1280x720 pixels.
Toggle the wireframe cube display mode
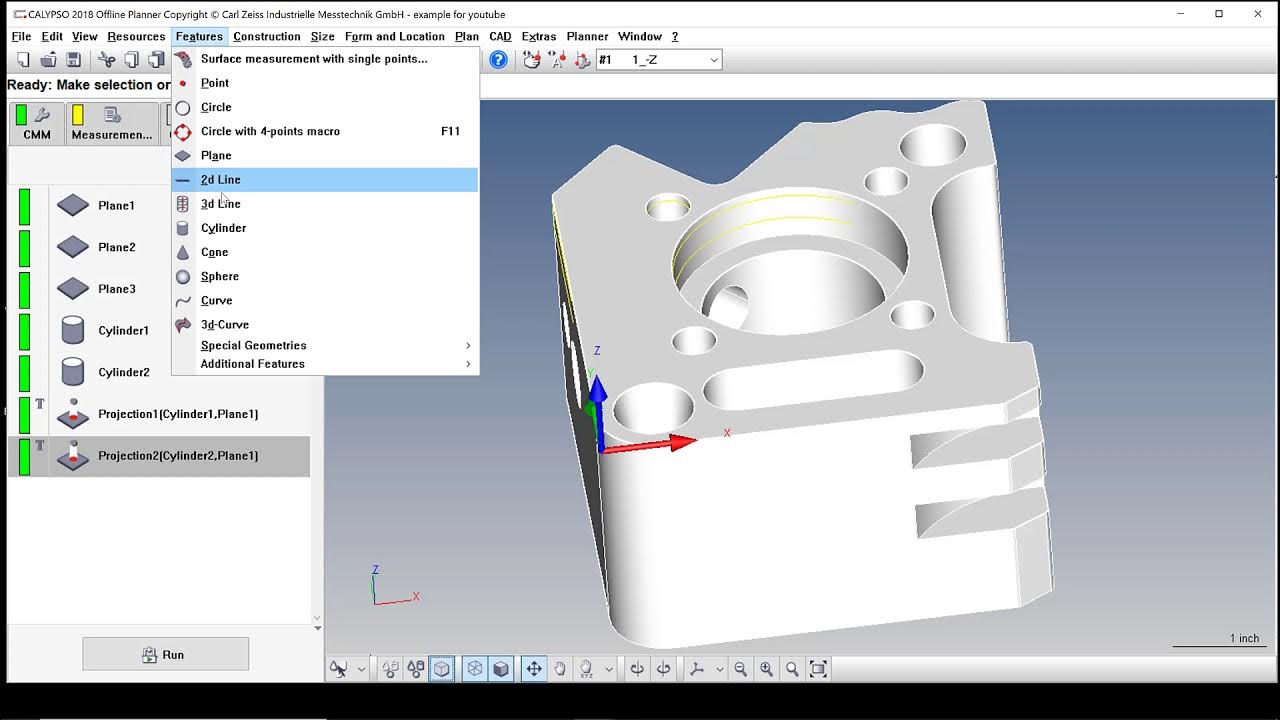(475, 669)
